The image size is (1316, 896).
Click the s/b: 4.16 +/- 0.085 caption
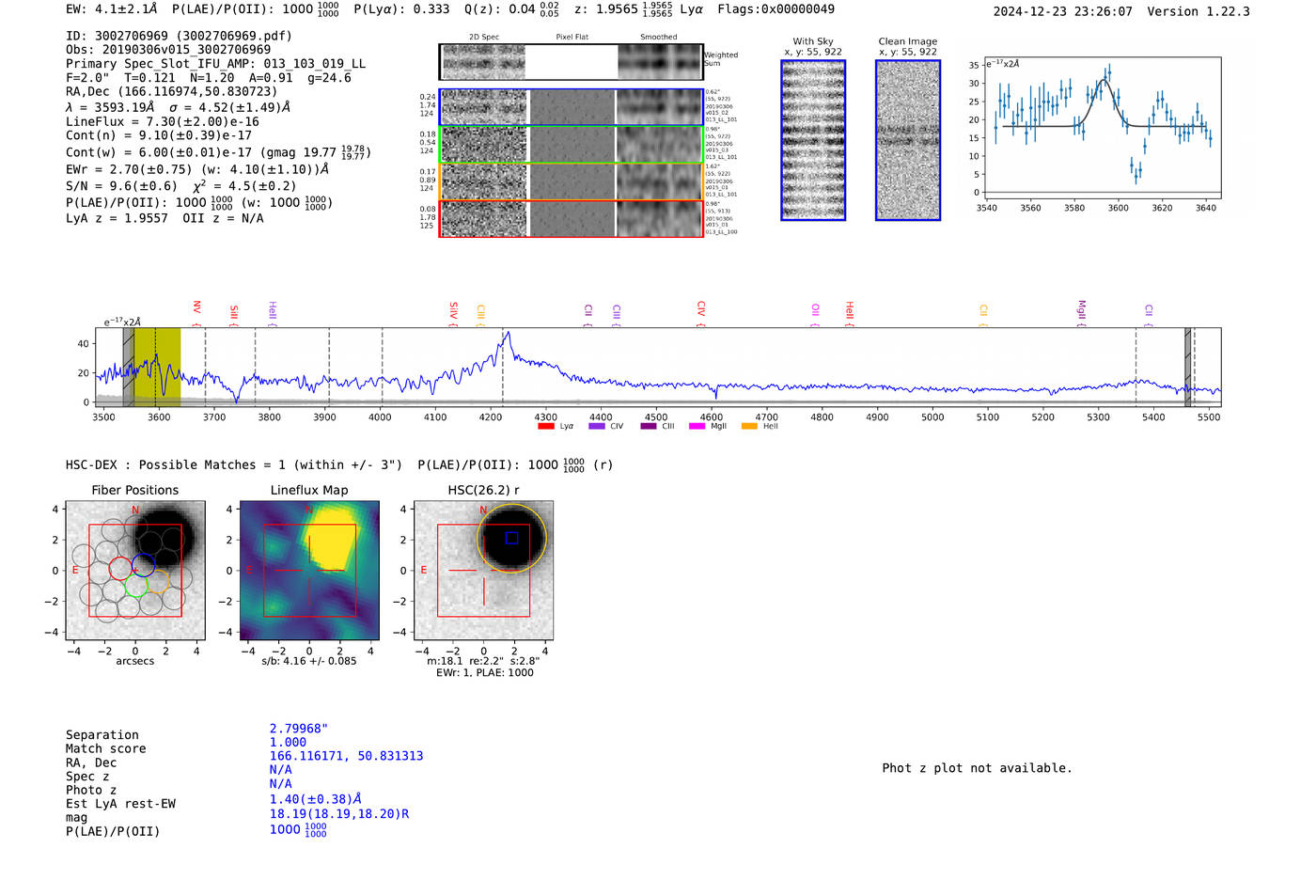pyautogui.click(x=309, y=661)
